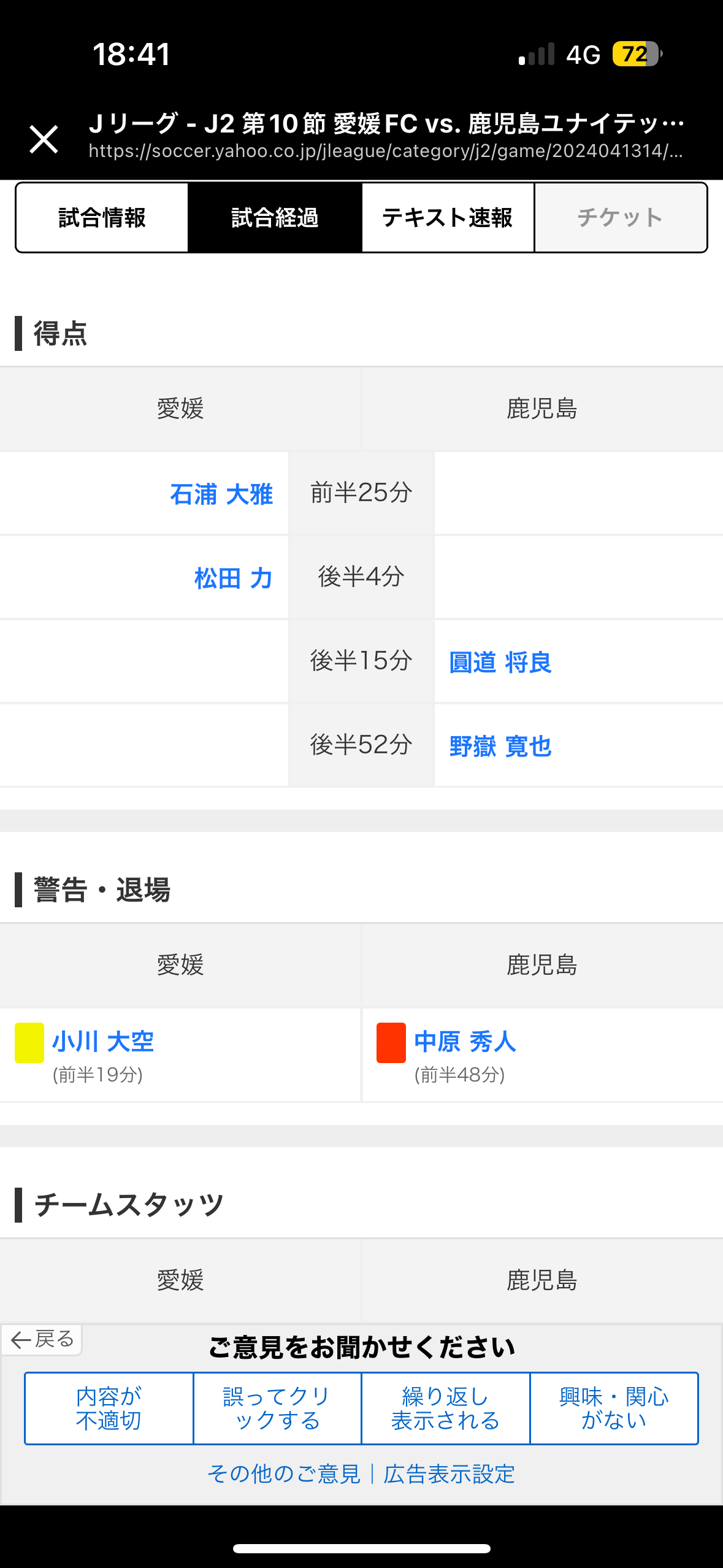View 圓道 将良 player profile link

[x=500, y=663]
